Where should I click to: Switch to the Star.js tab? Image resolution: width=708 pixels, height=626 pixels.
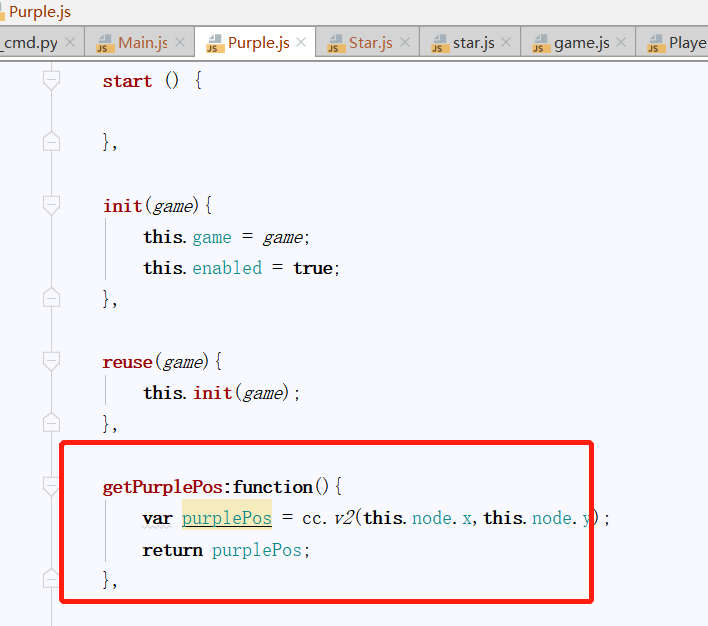pos(370,43)
